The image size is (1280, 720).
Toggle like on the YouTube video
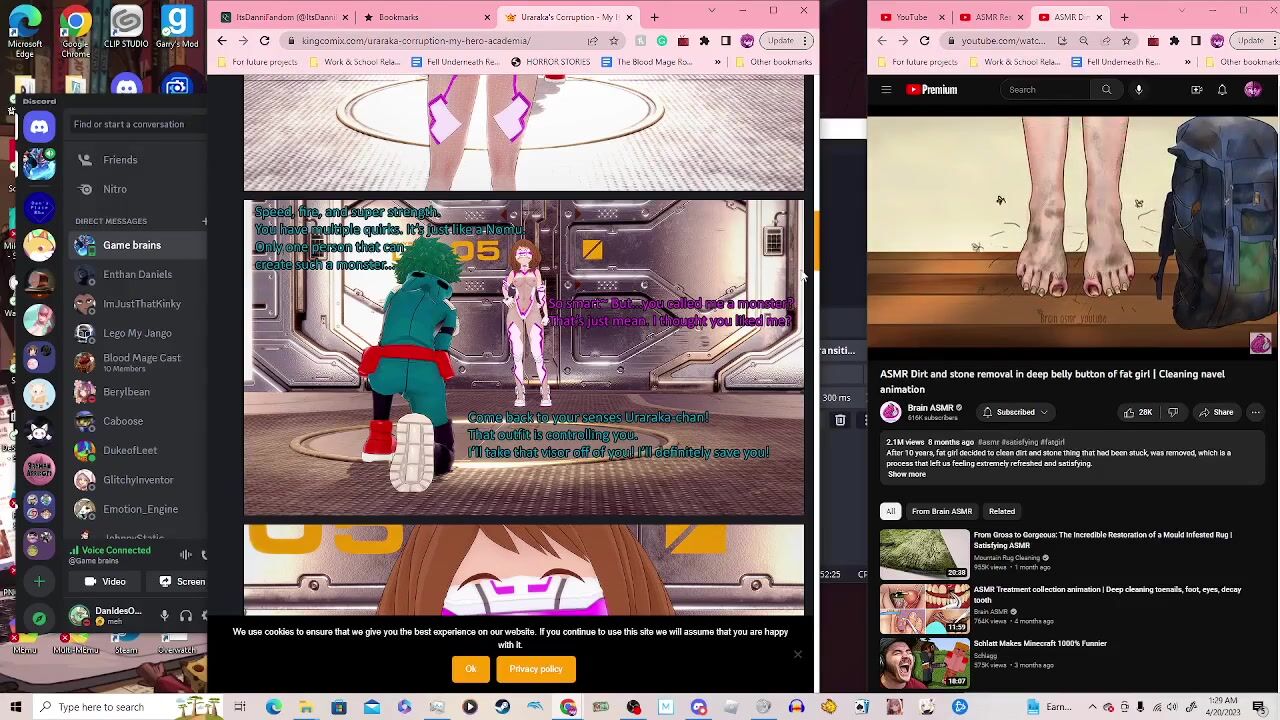tap(1137, 412)
